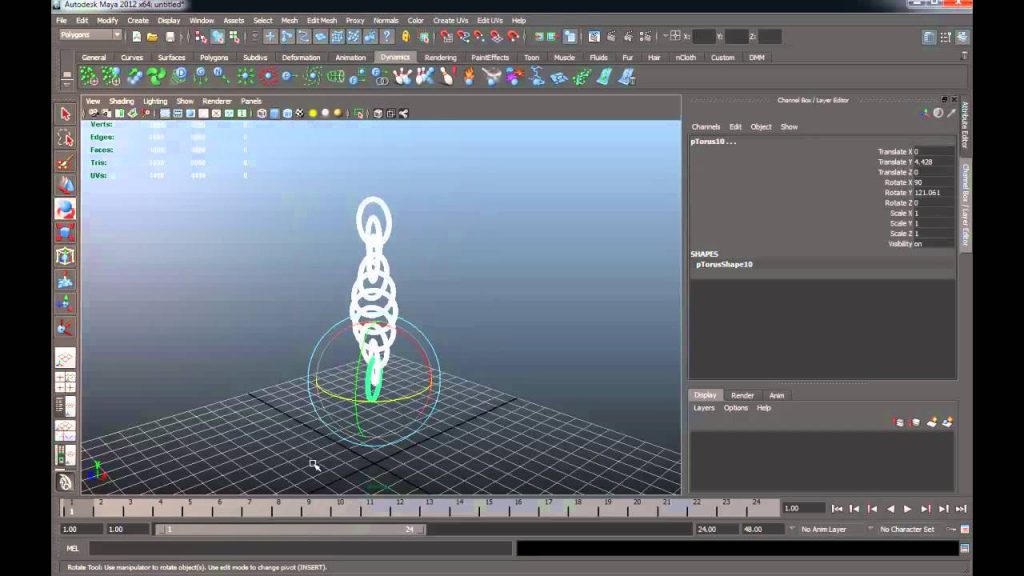Viewport: 1024px width, 576px height.
Task: Create a new scene with toolbar icon
Action: click(x=136, y=37)
